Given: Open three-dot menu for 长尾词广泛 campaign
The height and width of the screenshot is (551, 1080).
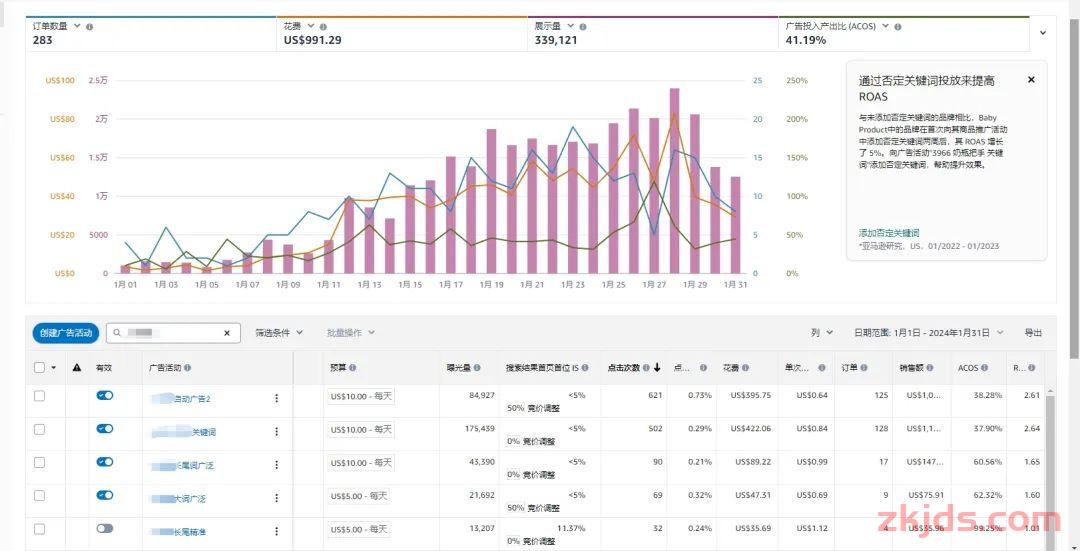Looking at the screenshot, I should tap(277, 465).
